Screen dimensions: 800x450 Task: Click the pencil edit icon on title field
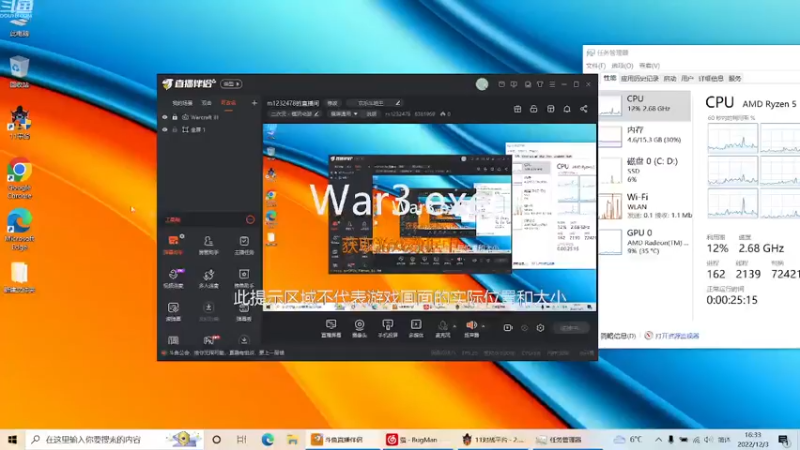(397, 103)
